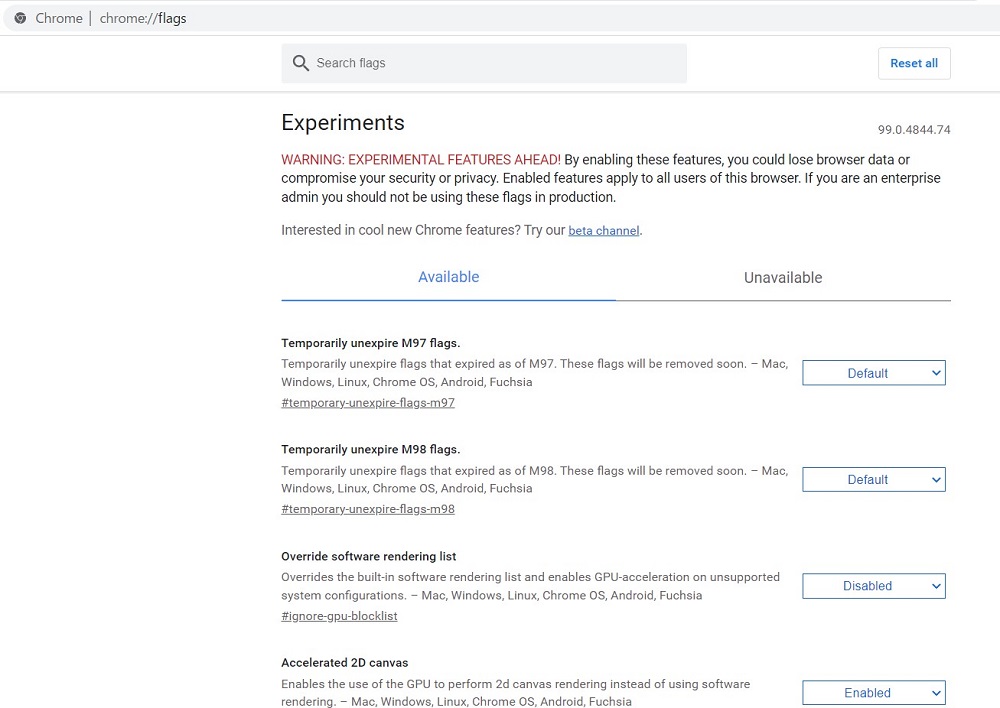Click the version number 99.0.4844.74
Viewport: 1000px width, 708px height.
(x=914, y=129)
